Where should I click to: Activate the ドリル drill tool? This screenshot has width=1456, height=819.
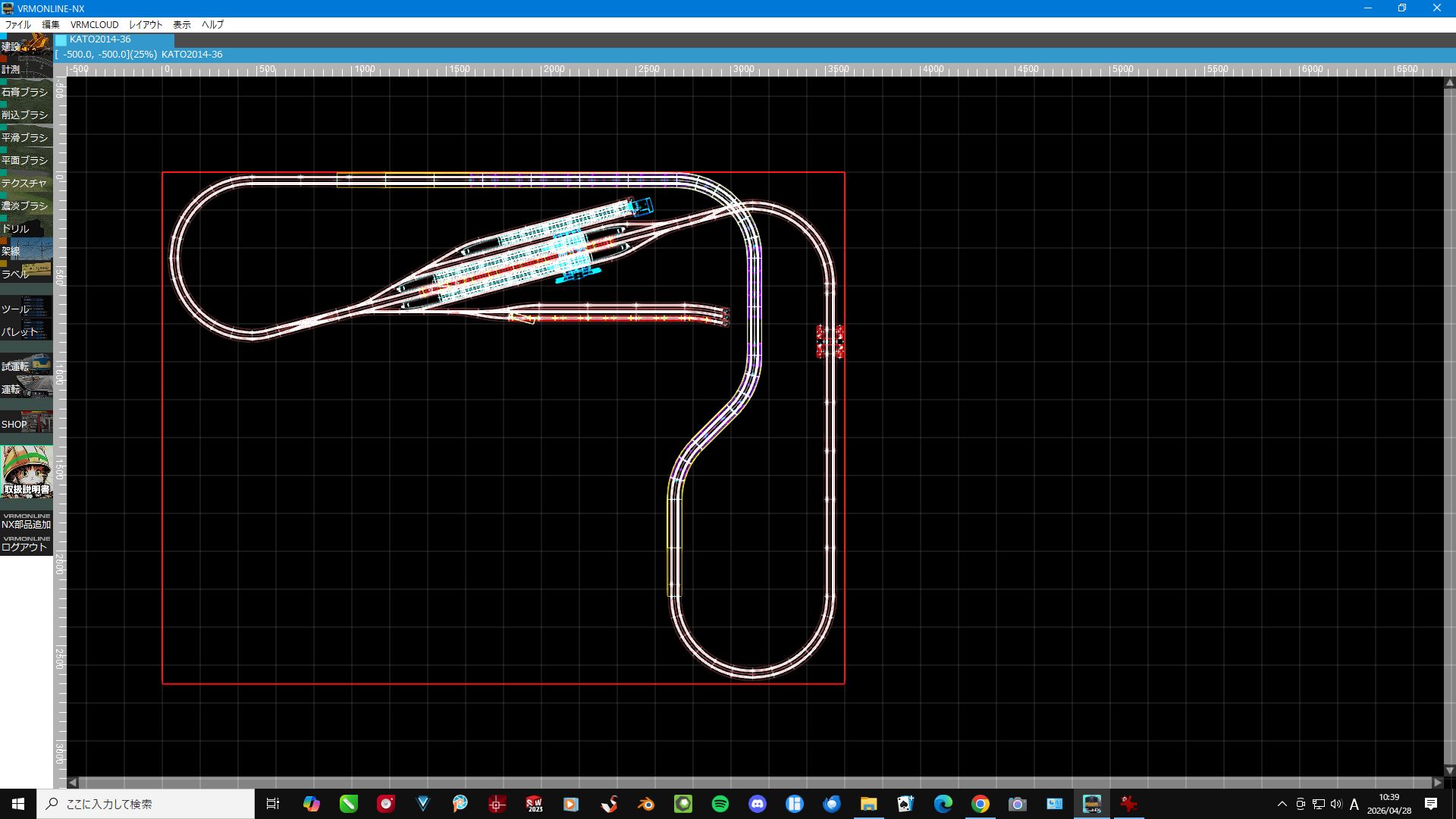pos(27,227)
